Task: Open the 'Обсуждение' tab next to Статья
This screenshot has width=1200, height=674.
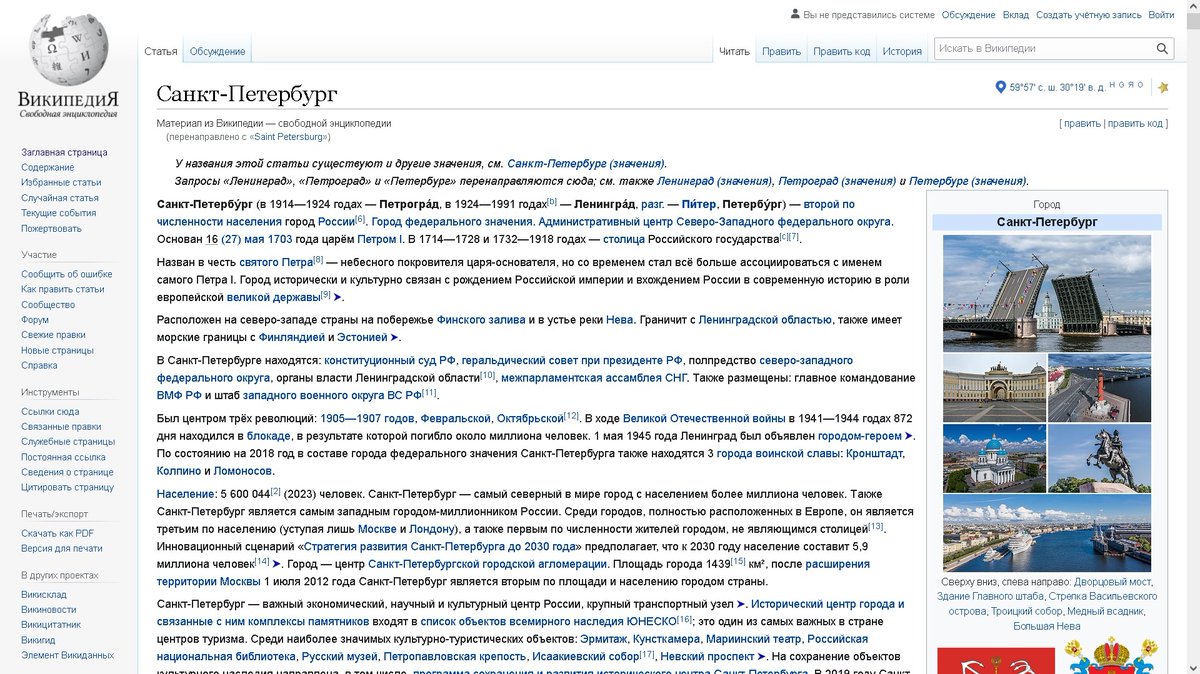Action: [217, 51]
